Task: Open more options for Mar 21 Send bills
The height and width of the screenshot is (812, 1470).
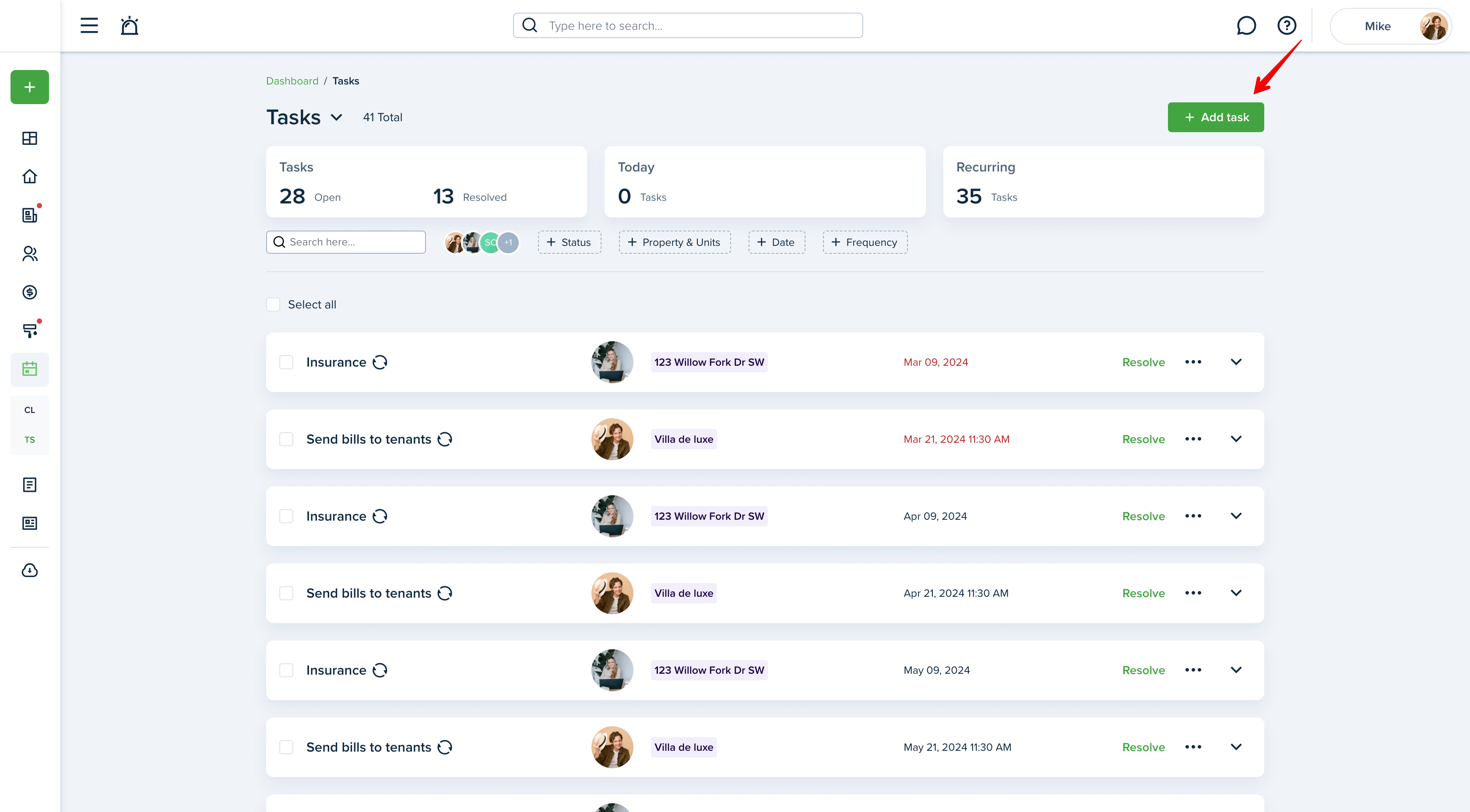Action: point(1193,439)
